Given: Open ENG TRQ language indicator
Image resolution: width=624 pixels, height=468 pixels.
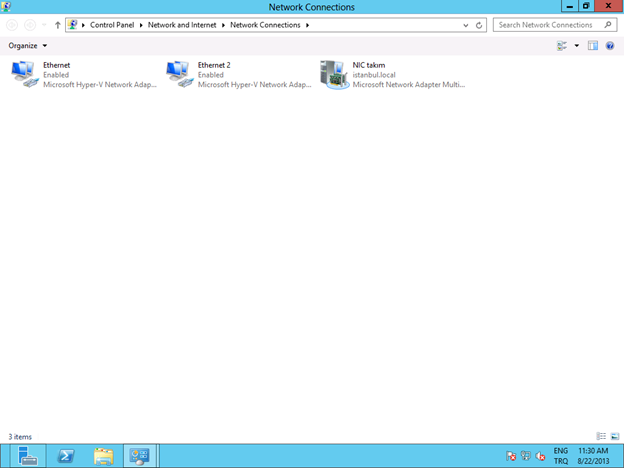Looking at the screenshot, I should (561, 456).
